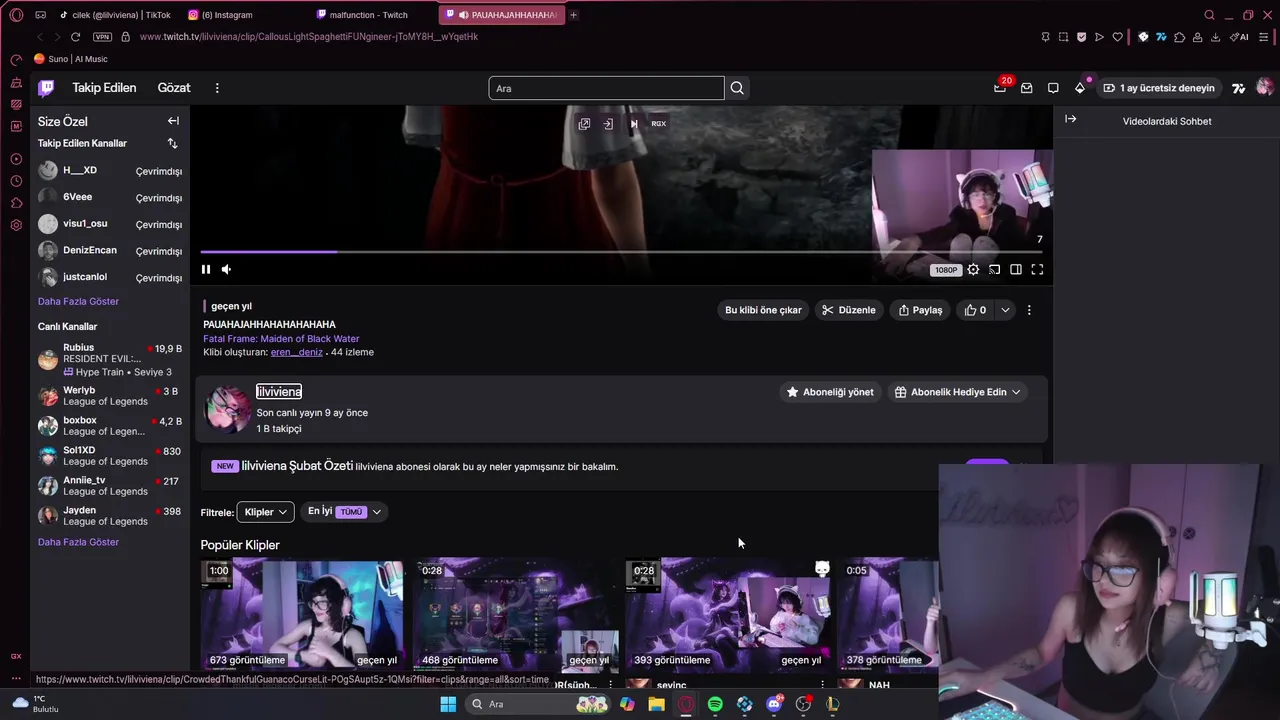Open Fatal Frame: Maiden of Black Water link
Screen dimensions: 1280x720
(281, 339)
